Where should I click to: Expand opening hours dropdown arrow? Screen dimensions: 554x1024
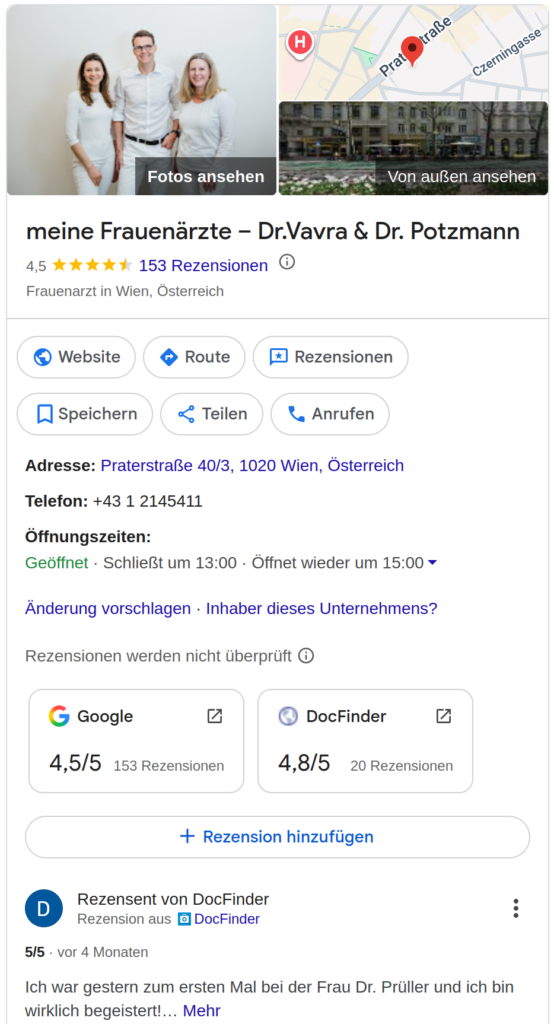coord(432,562)
